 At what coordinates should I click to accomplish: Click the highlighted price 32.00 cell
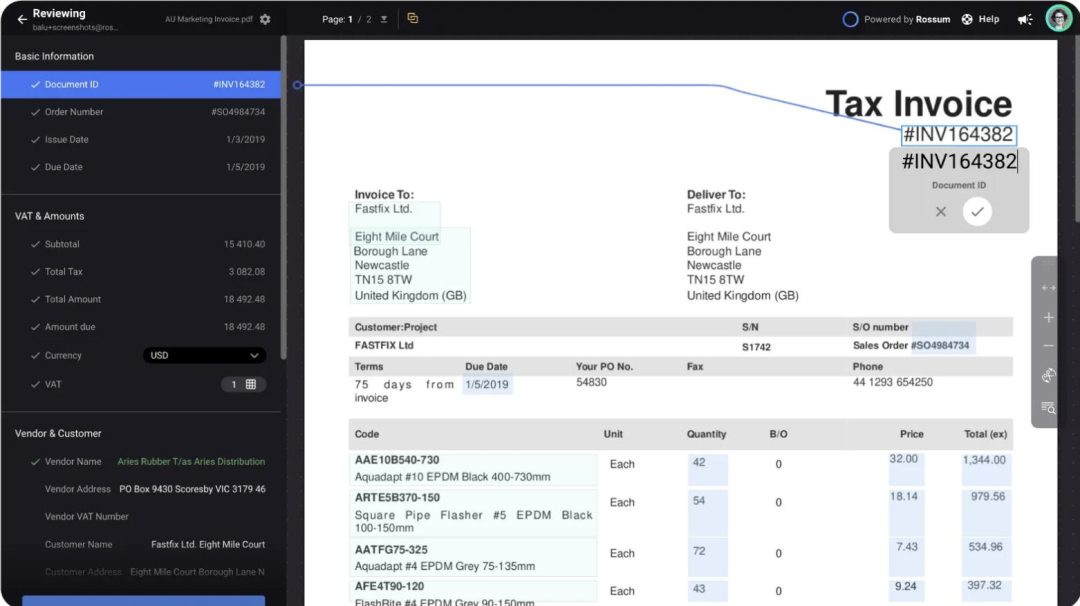[x=906, y=469]
